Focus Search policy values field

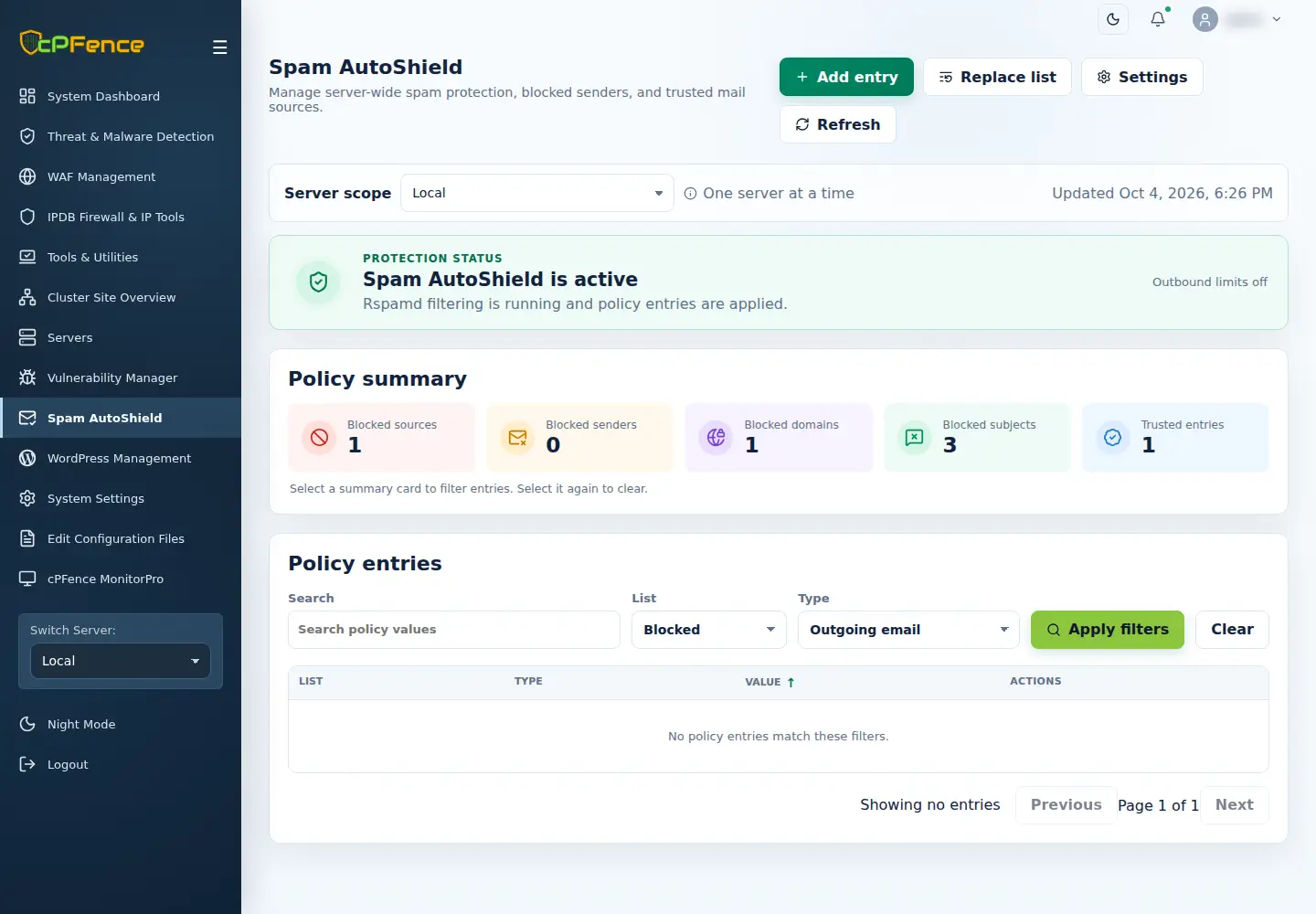454,630
